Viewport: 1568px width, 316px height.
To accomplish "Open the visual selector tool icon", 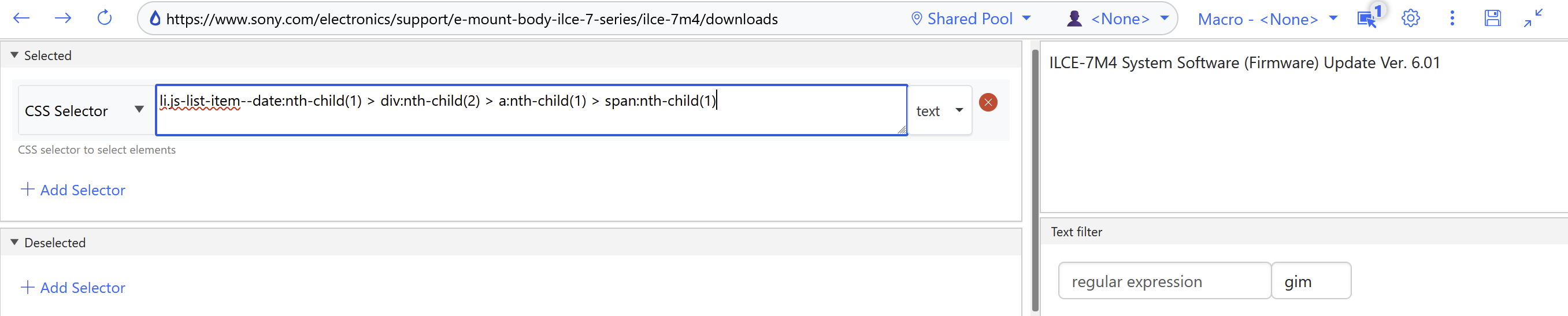I will [x=1366, y=19].
